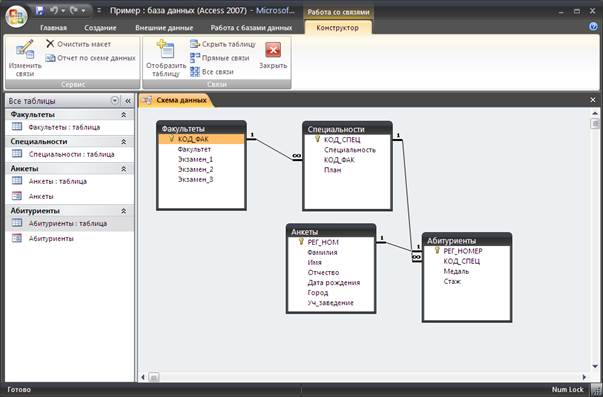Select the Факультет field
Viewport: 603px width, 397px height.
coord(202,149)
